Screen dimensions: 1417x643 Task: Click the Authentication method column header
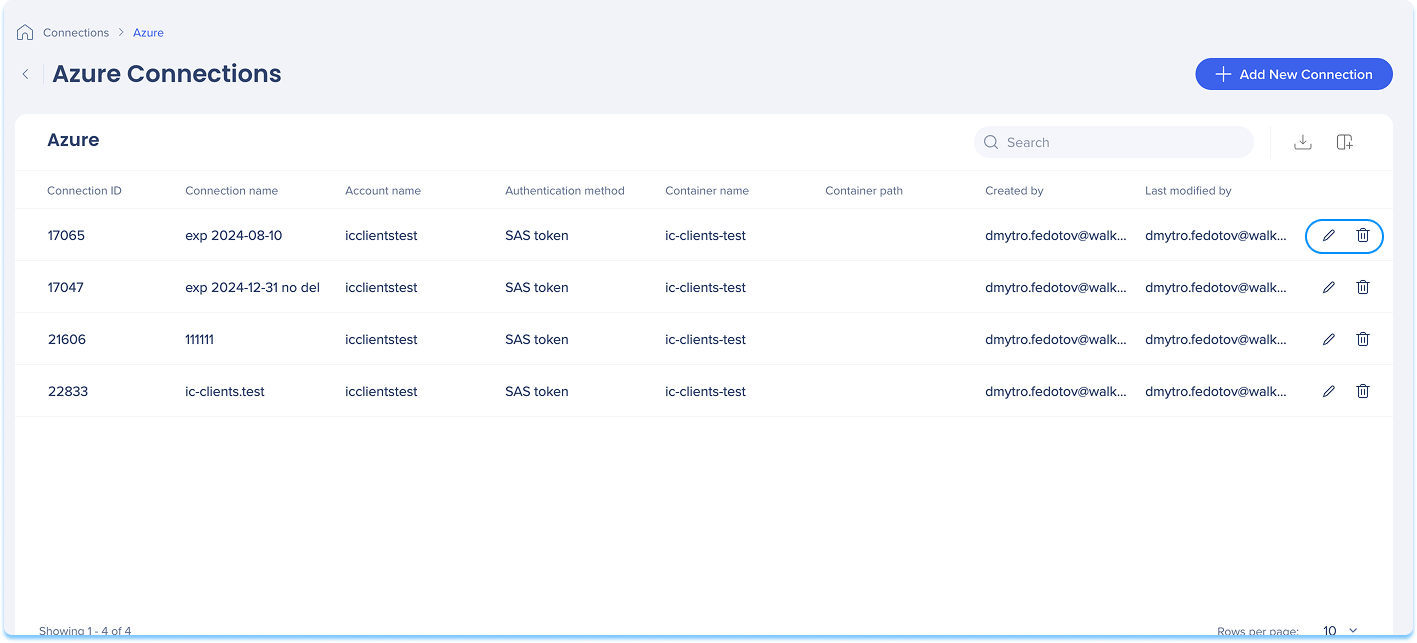pos(565,191)
